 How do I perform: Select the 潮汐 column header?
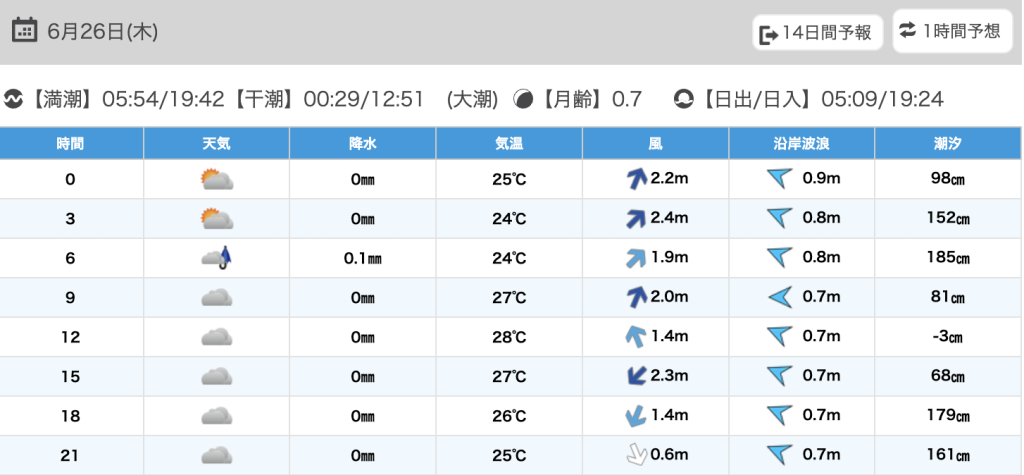point(948,143)
